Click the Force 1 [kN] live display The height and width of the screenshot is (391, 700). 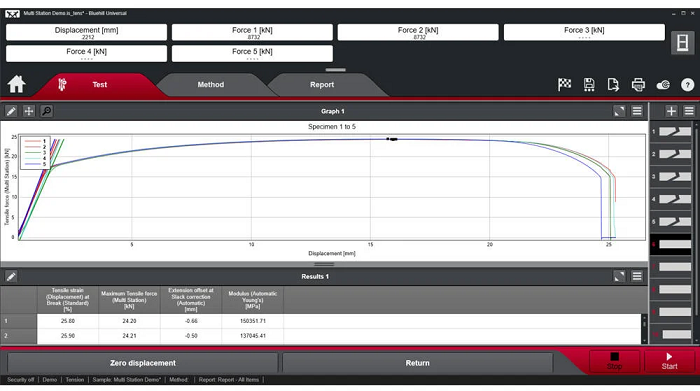coord(252,32)
